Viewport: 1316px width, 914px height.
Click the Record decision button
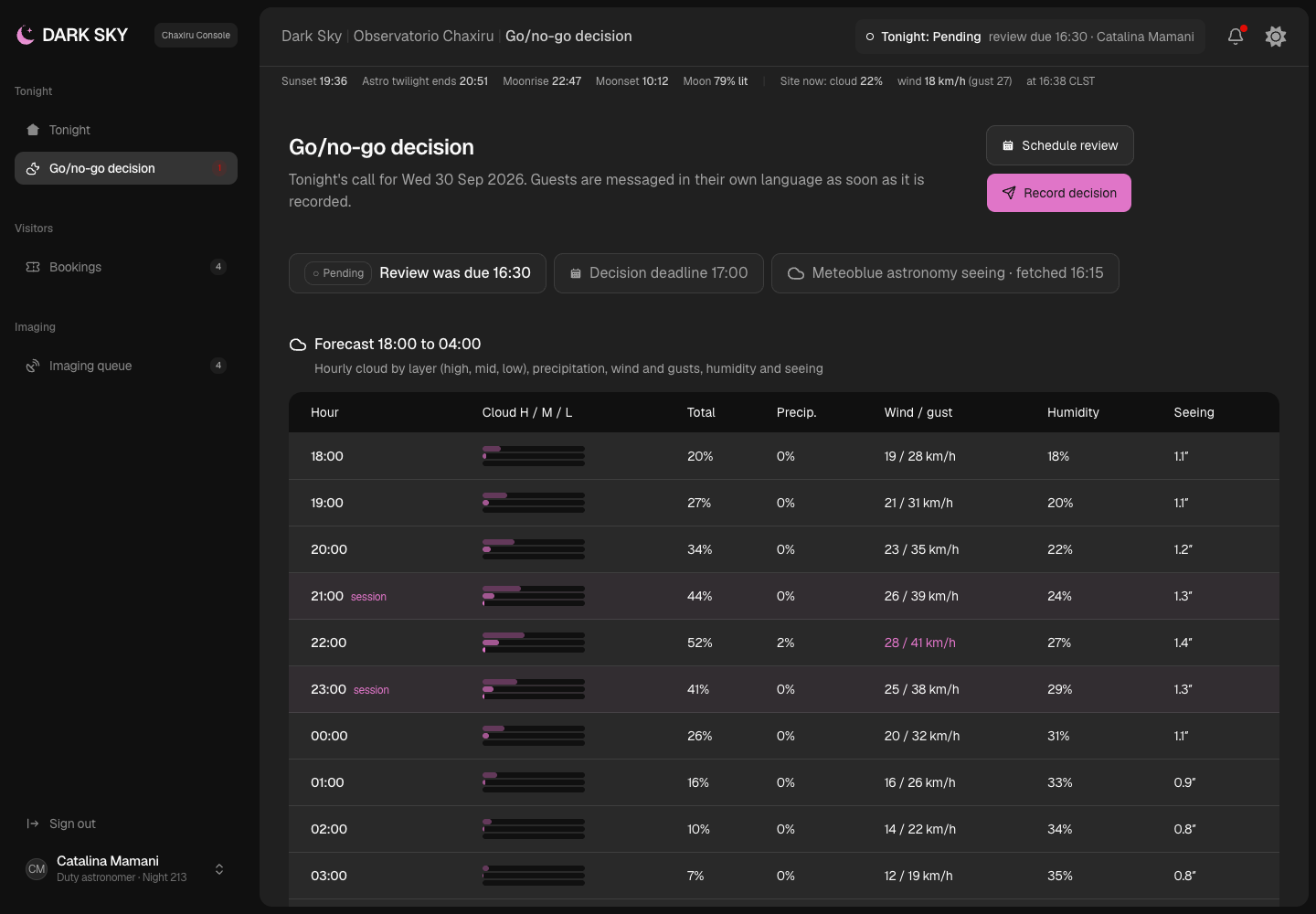point(1059,193)
